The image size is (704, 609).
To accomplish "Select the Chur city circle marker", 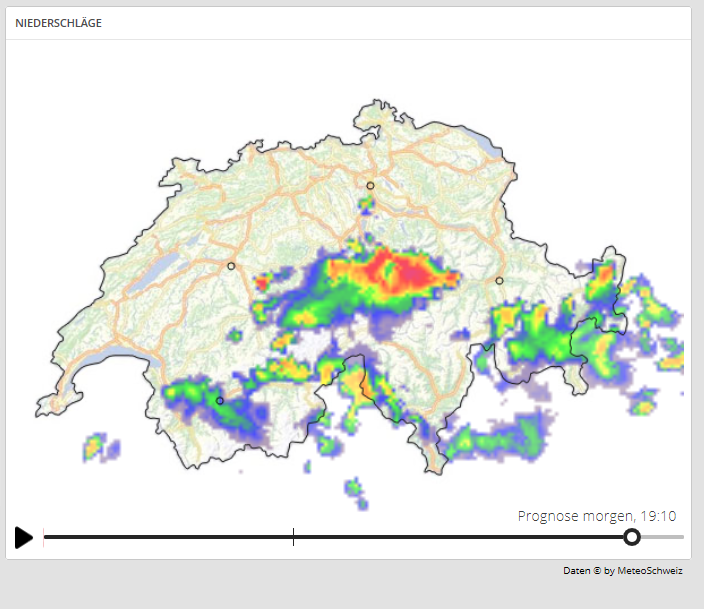I will tap(499, 280).
